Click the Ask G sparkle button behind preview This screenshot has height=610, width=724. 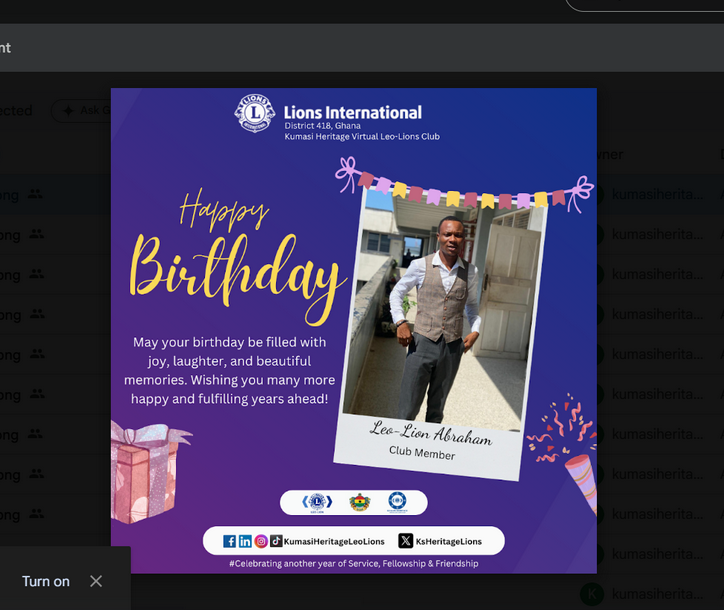[x=82, y=110]
